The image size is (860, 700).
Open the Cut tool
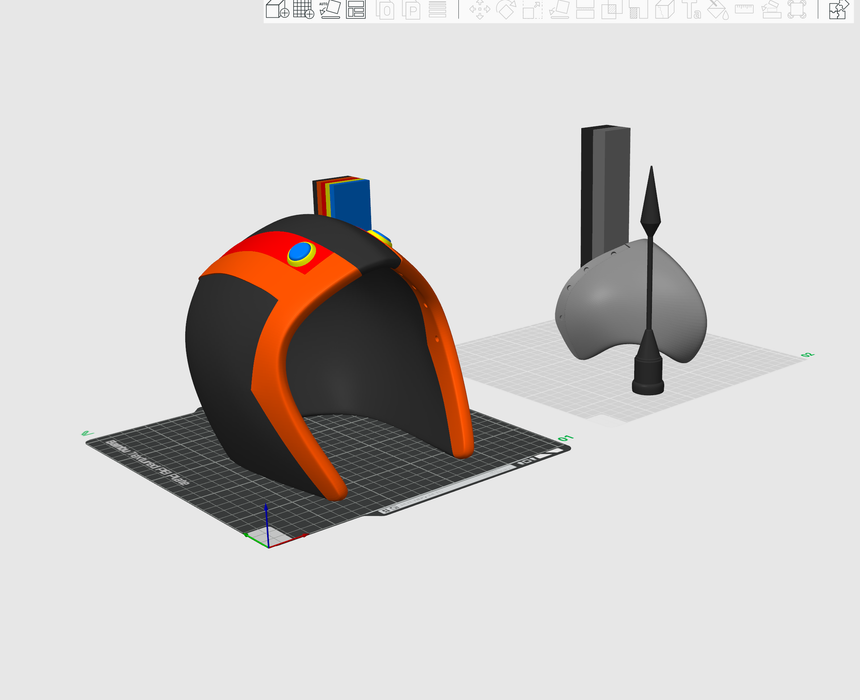pos(586,10)
